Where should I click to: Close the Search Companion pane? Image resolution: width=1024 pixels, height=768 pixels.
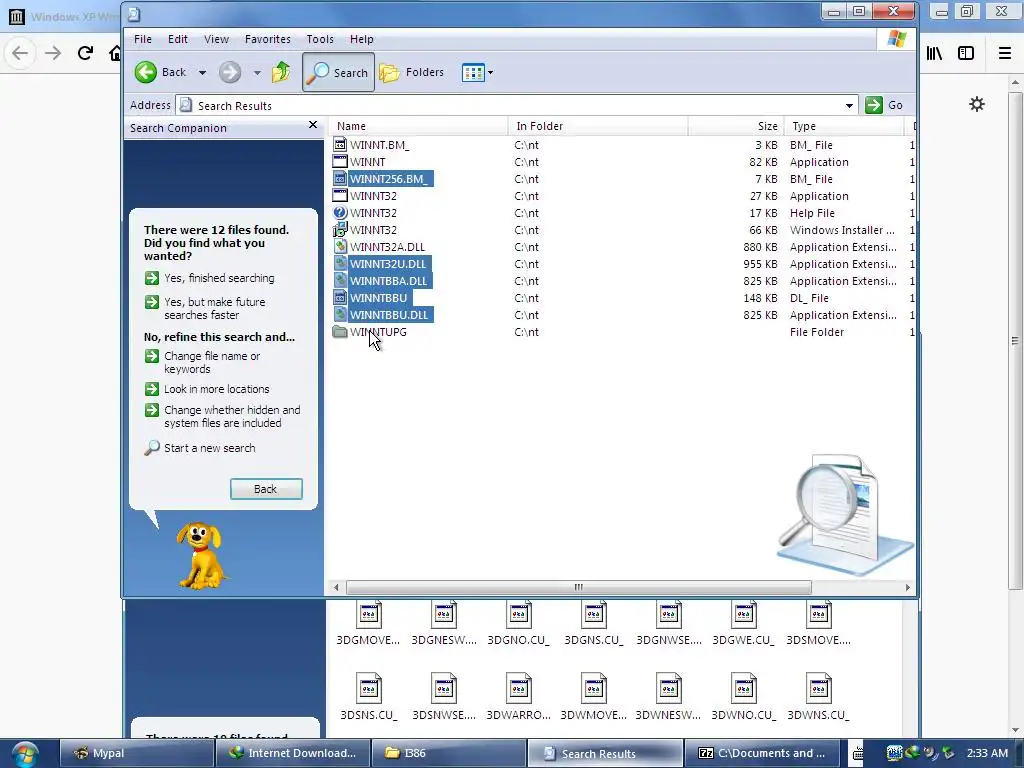pyautogui.click(x=313, y=125)
